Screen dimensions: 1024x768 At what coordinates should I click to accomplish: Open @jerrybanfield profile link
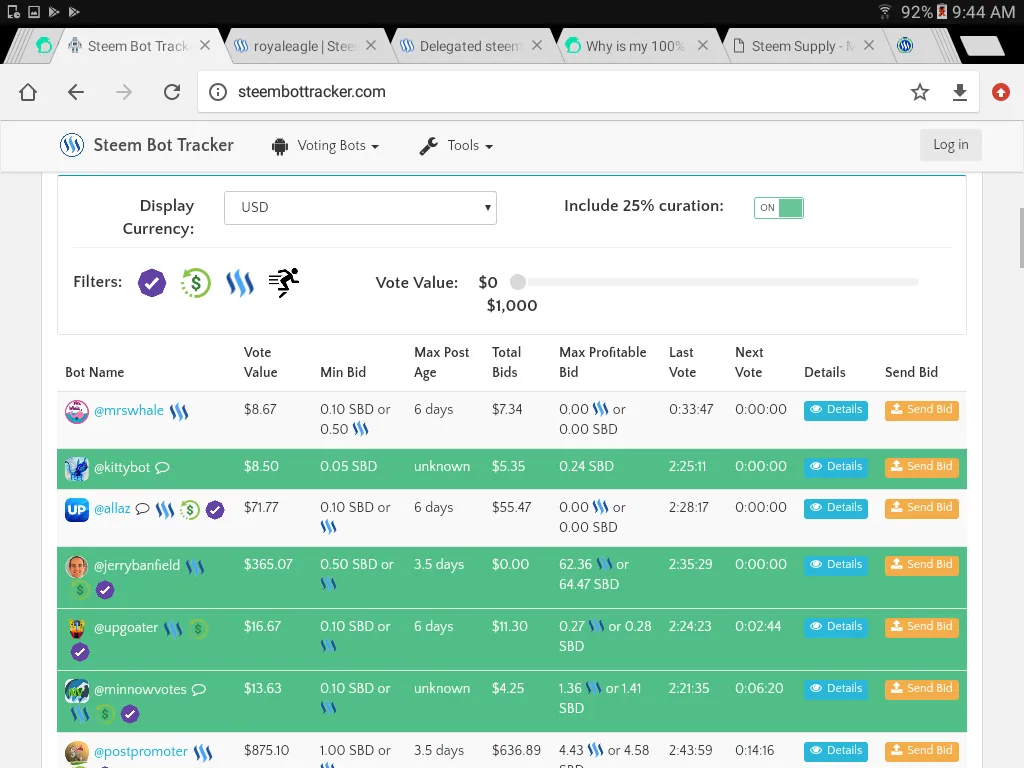tap(137, 565)
